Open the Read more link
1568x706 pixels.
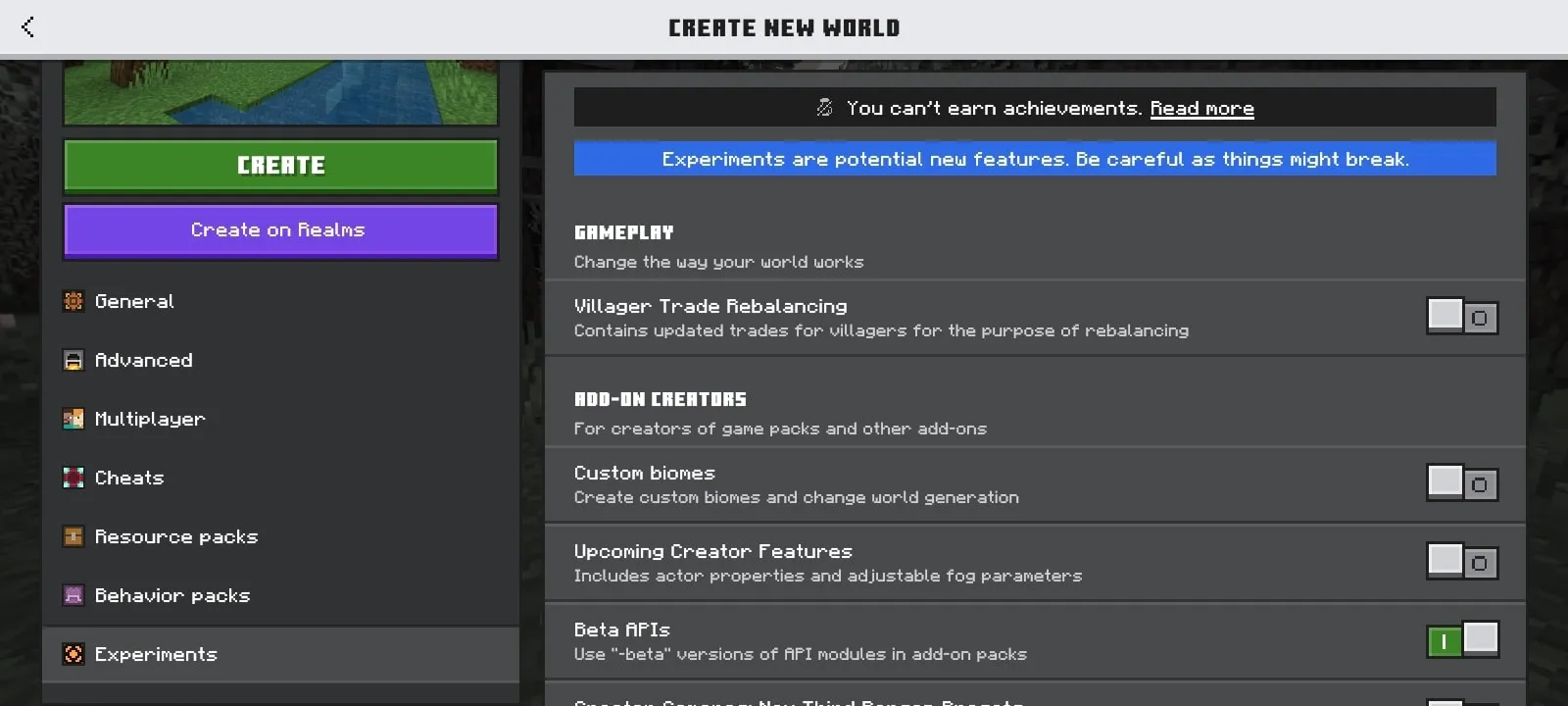(1201, 108)
